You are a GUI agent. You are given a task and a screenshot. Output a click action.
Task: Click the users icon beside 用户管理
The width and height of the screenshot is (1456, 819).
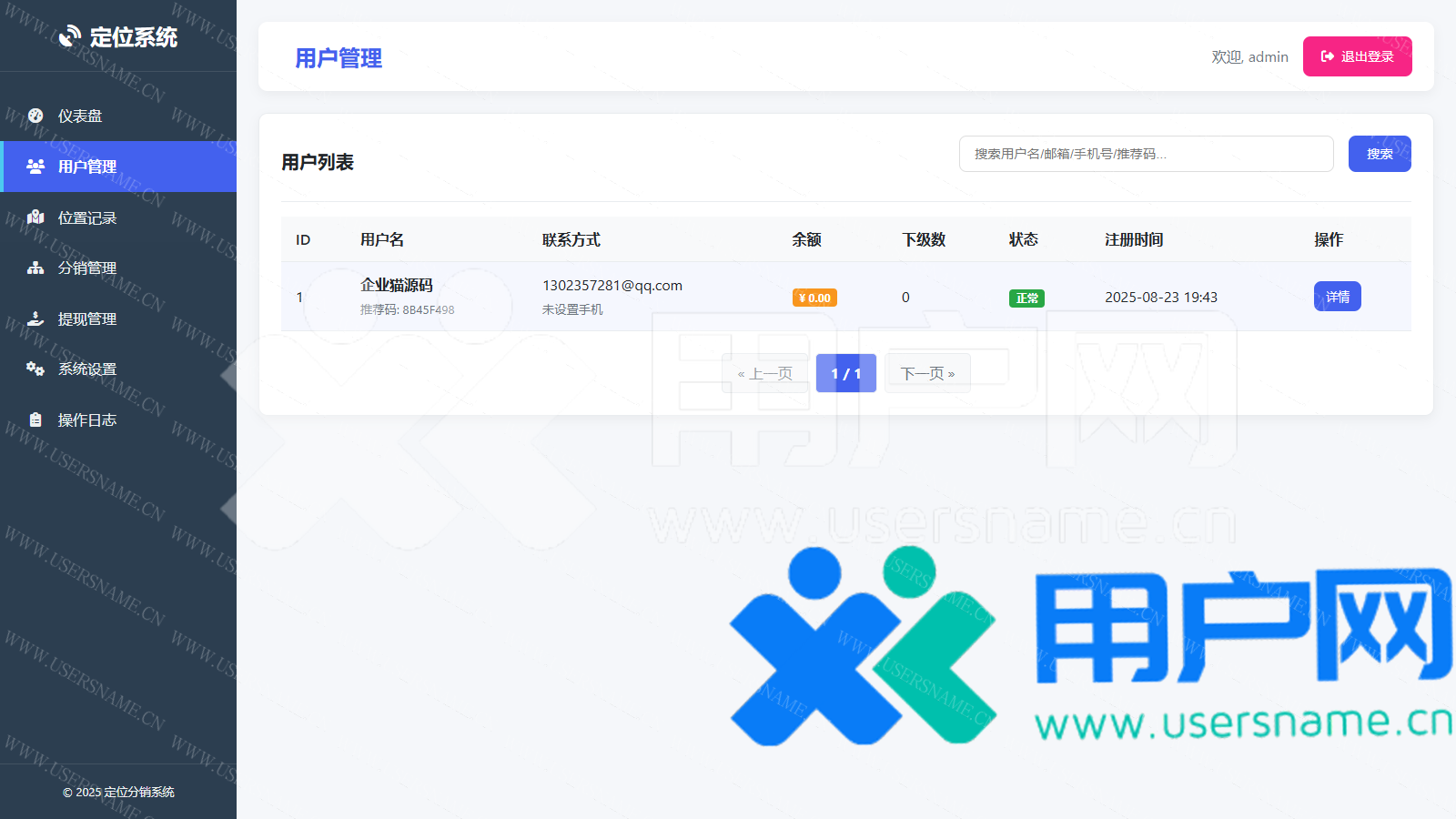[x=35, y=167]
